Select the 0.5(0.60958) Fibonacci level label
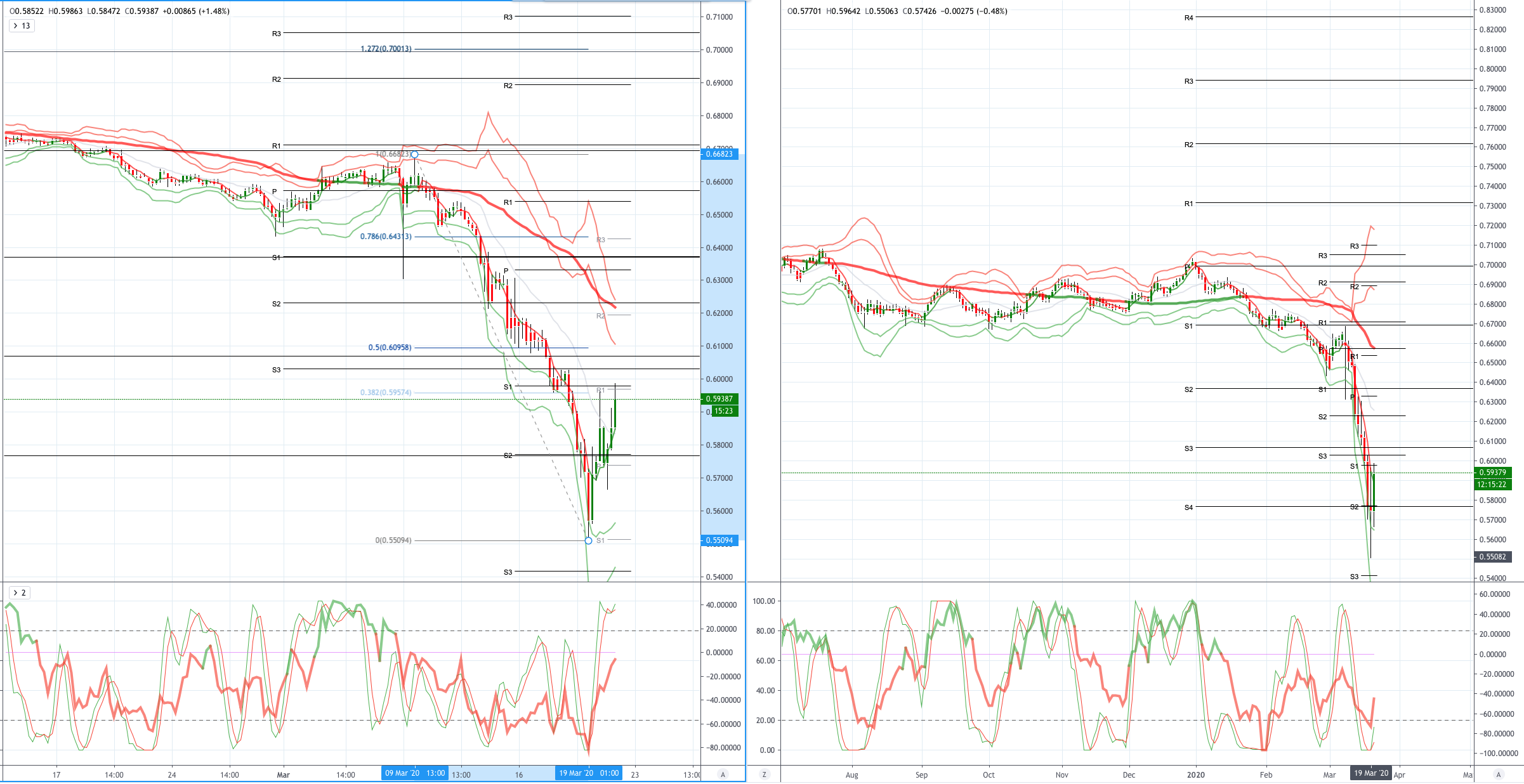1524x784 pixels. pyautogui.click(x=390, y=348)
